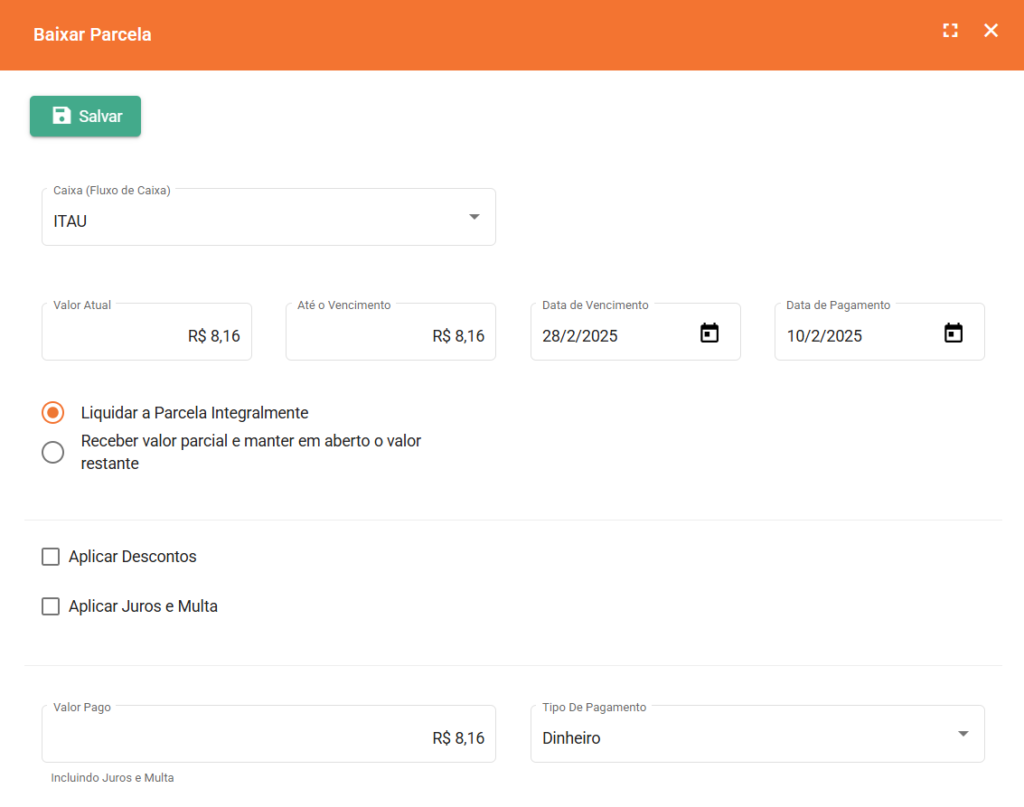Click the Valor Pago input field
The image size is (1024, 807).
(268, 738)
